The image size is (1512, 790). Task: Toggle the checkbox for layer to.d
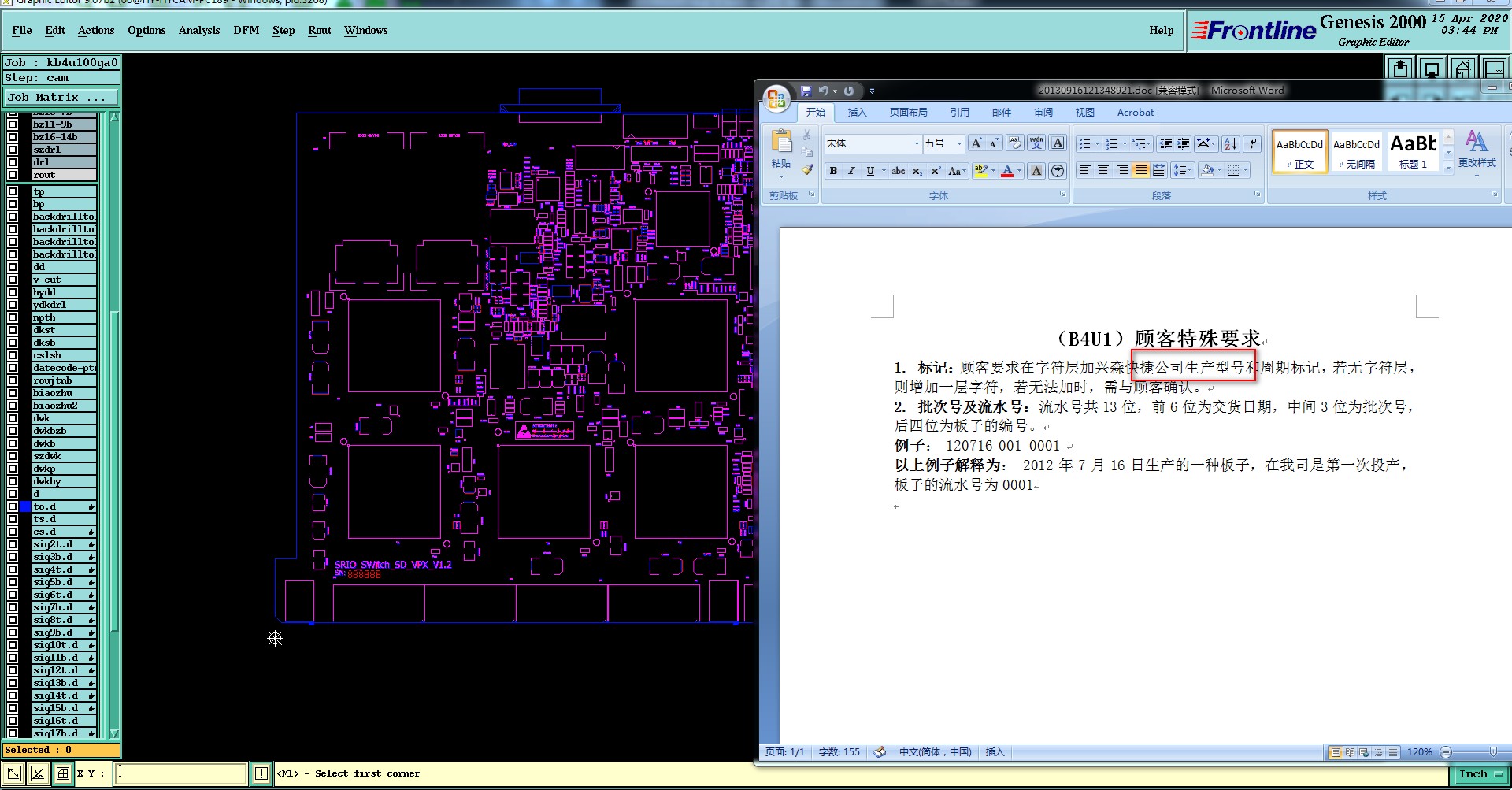(x=13, y=506)
